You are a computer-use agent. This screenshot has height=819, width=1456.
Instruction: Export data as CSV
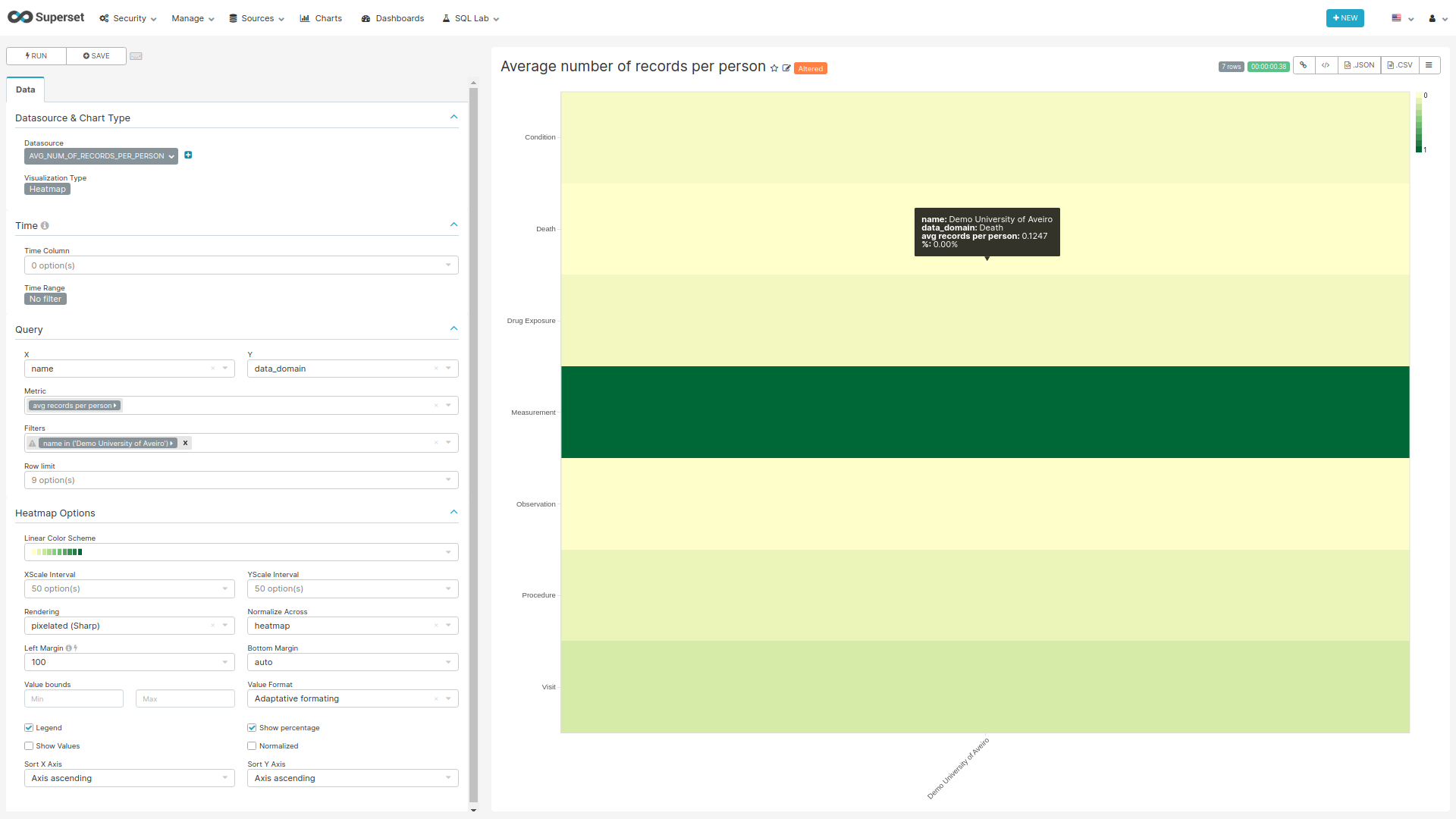tap(1399, 65)
